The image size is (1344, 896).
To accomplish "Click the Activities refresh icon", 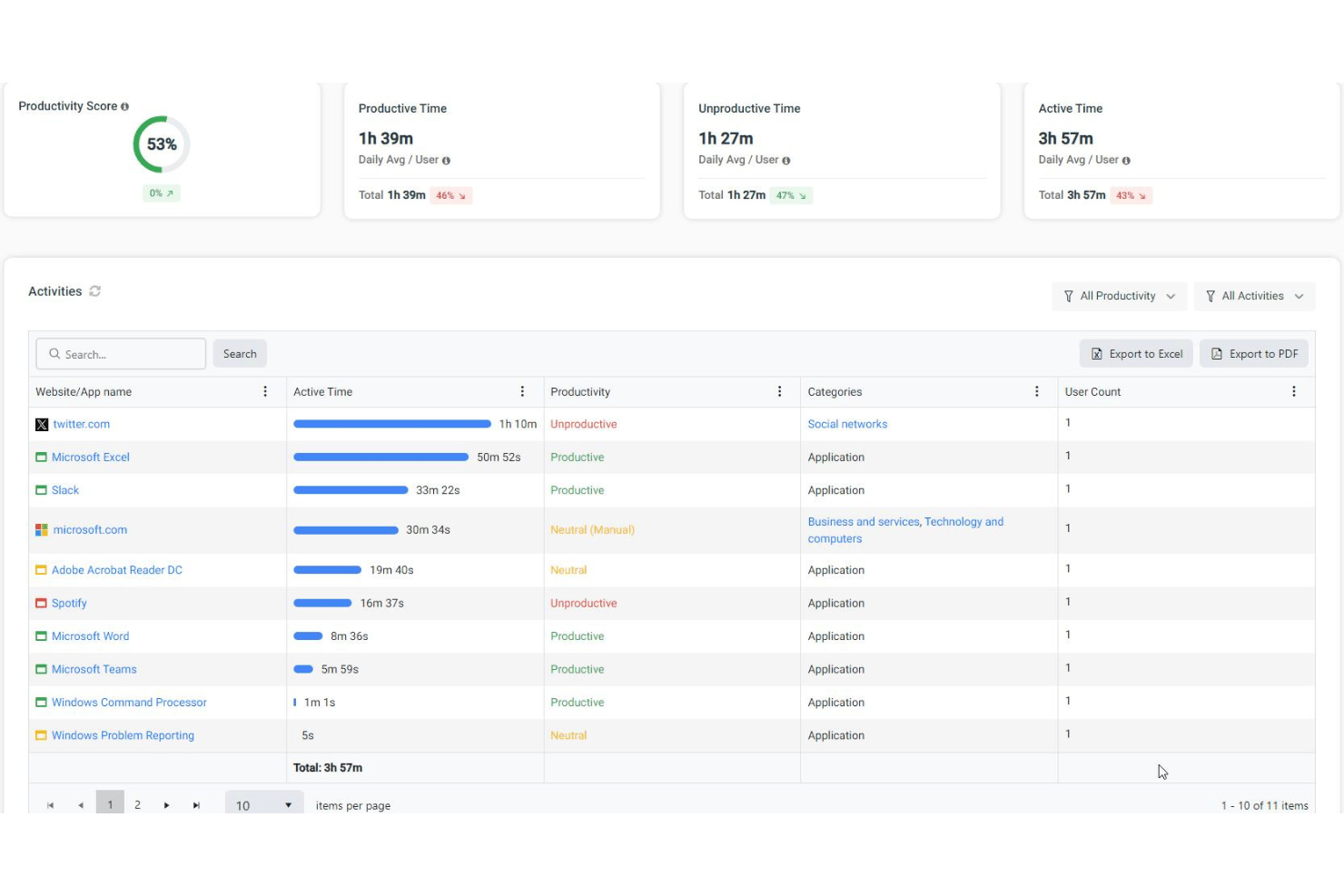I will point(95,291).
